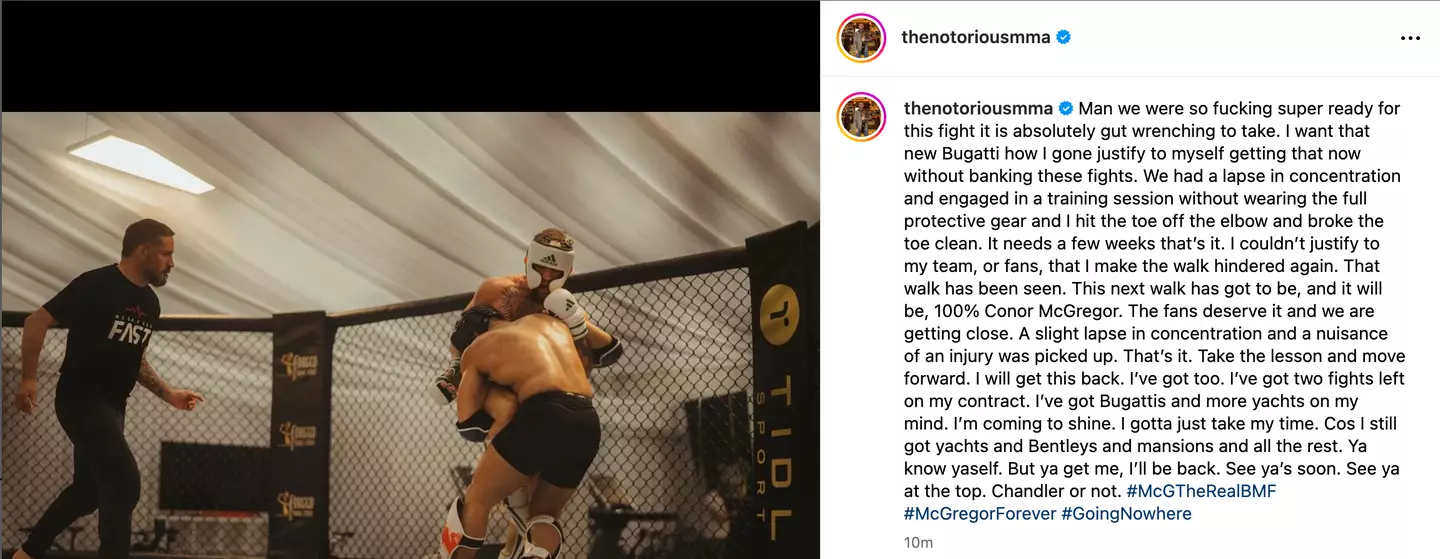
Task: Click the caption paragraph mentioning the new Bugatti
Action: (x=1150, y=153)
